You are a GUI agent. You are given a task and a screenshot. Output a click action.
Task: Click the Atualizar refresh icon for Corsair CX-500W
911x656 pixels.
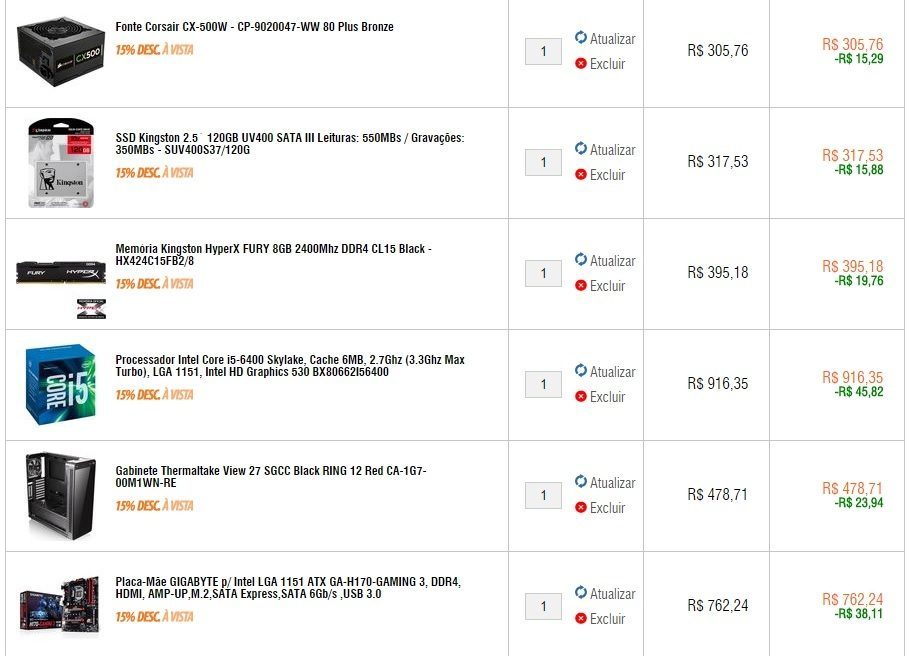click(x=581, y=38)
